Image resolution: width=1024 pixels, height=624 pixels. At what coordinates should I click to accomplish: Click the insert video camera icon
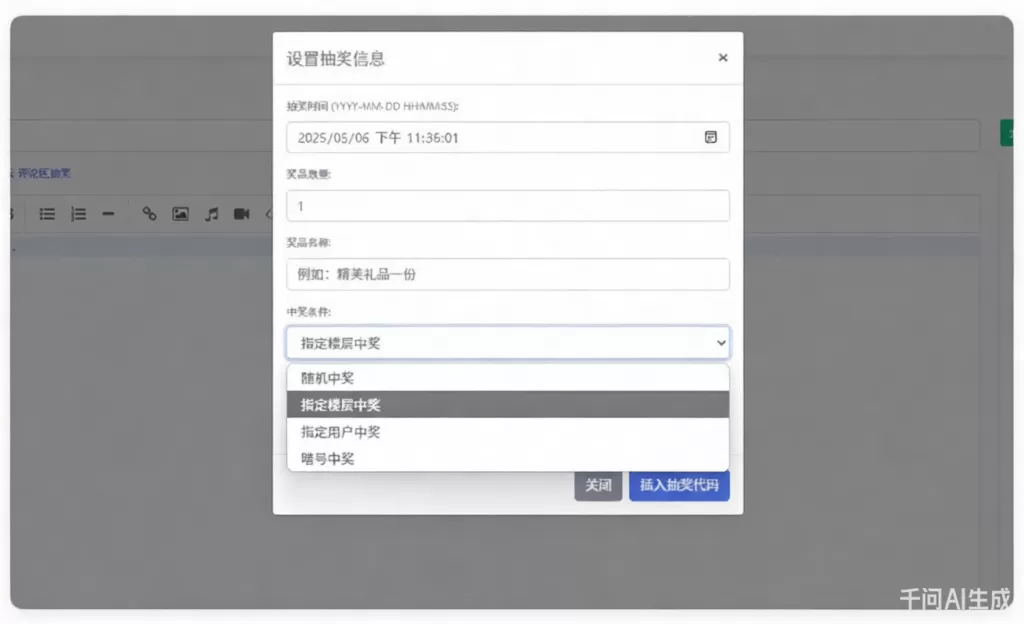point(241,214)
